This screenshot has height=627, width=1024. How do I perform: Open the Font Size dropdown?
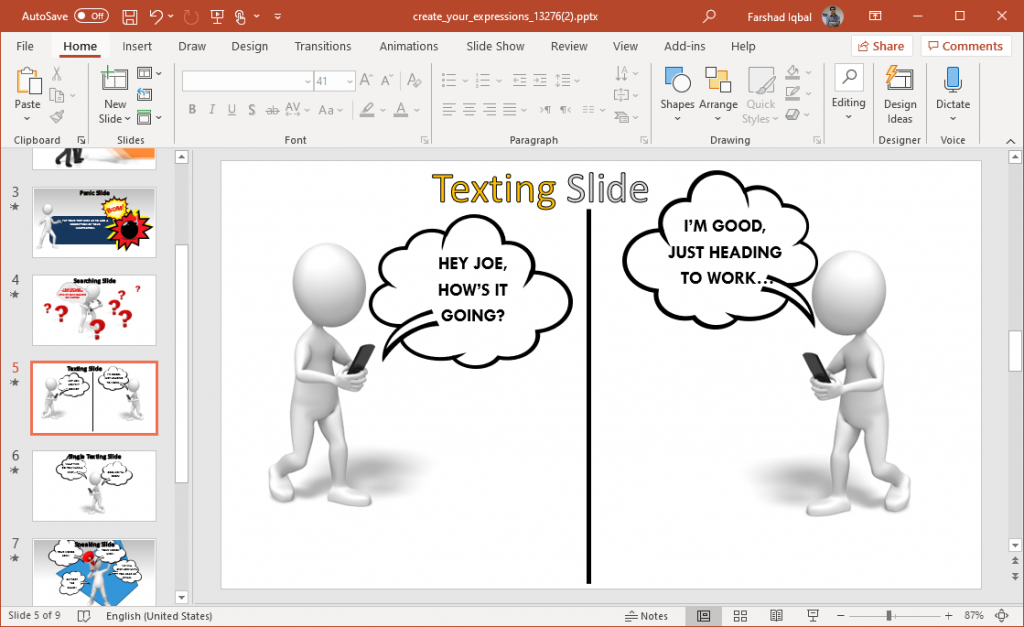pos(349,80)
